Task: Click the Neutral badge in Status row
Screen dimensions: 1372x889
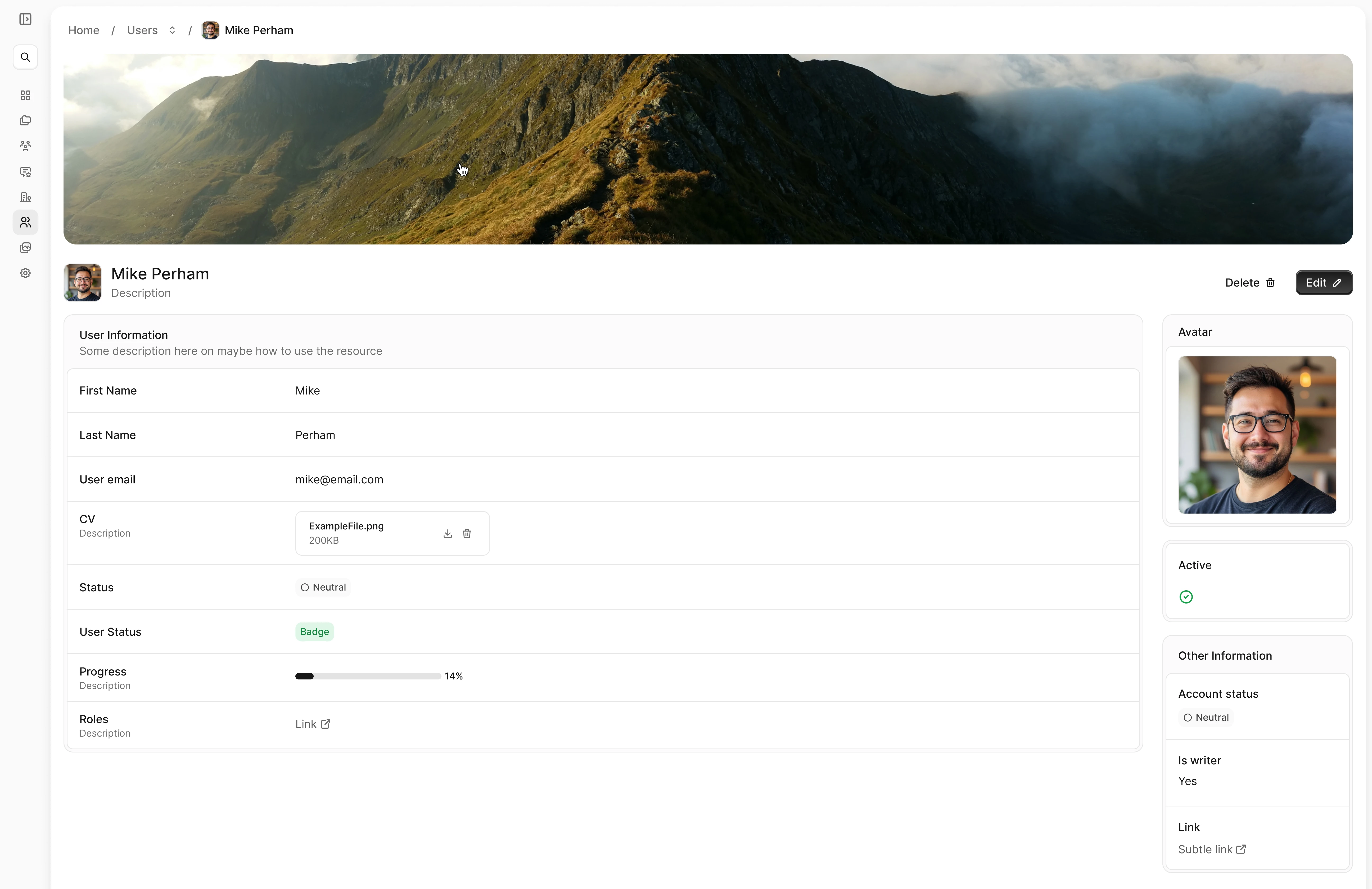Action: click(323, 587)
